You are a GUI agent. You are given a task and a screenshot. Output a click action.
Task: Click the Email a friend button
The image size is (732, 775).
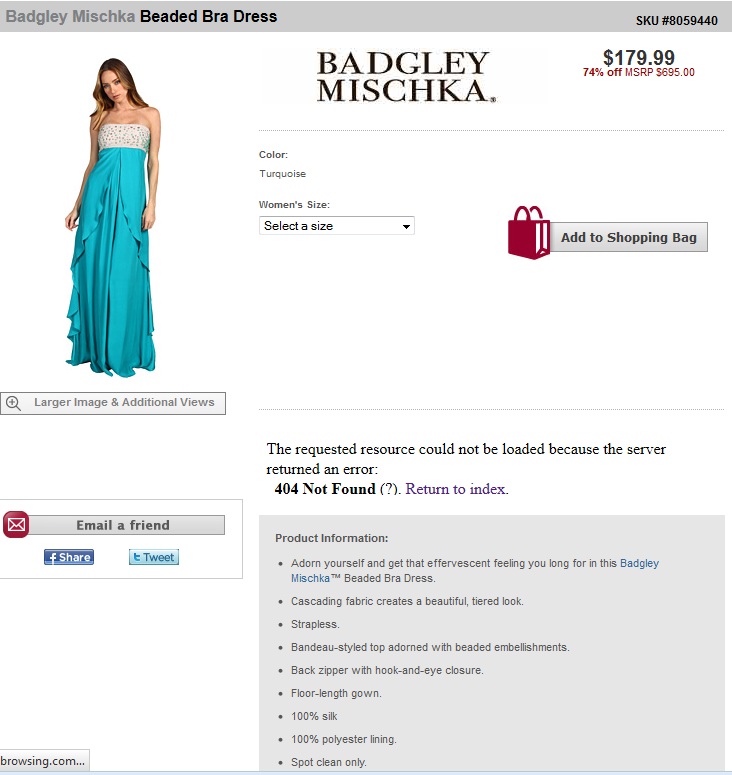[x=123, y=525]
